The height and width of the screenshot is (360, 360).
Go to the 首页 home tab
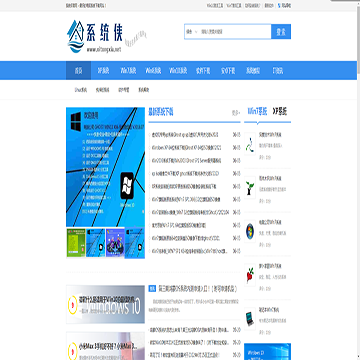pyautogui.click(x=78, y=71)
